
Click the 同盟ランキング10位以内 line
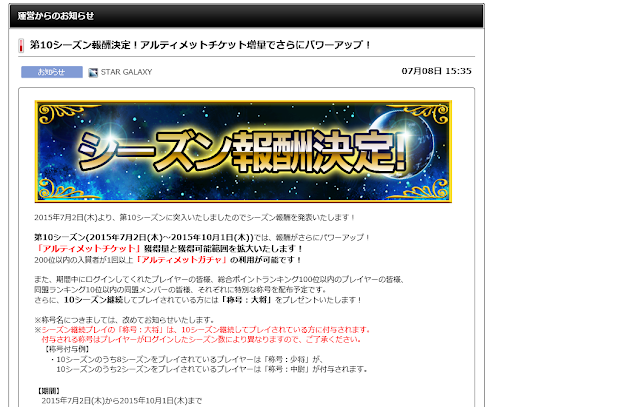(180, 290)
